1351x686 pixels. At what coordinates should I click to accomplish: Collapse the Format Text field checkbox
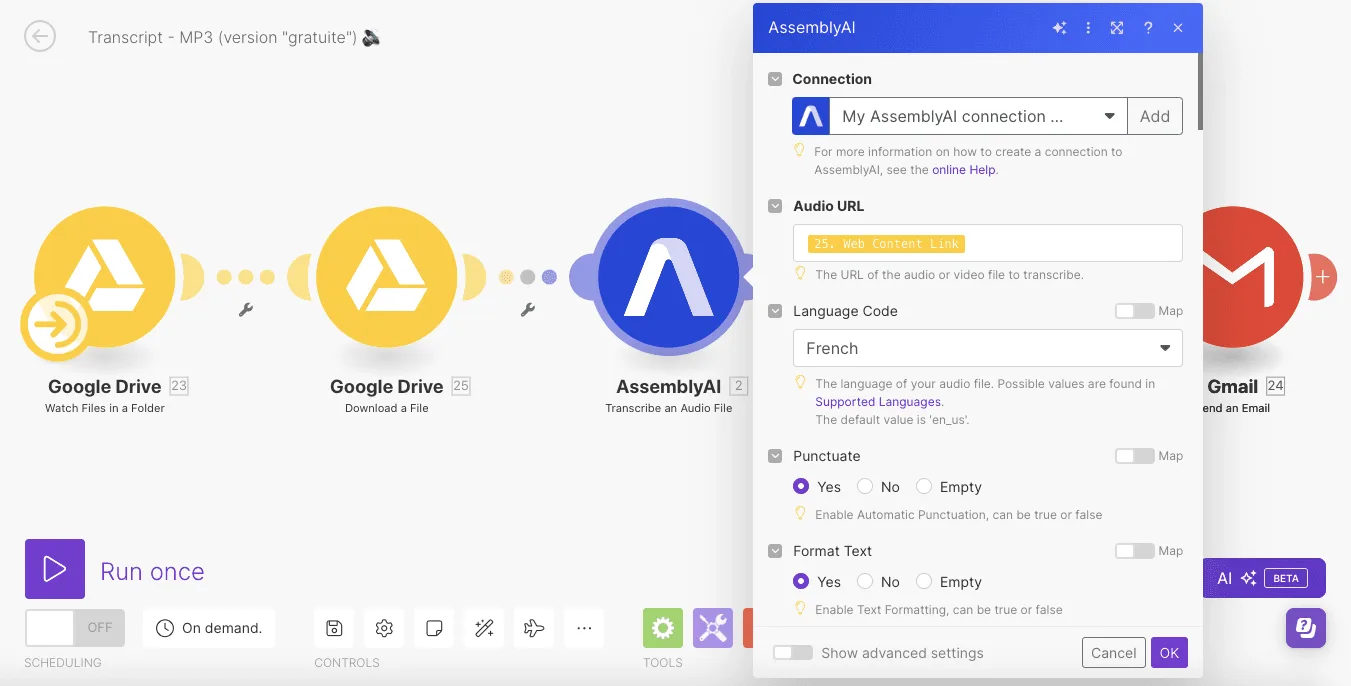(775, 551)
